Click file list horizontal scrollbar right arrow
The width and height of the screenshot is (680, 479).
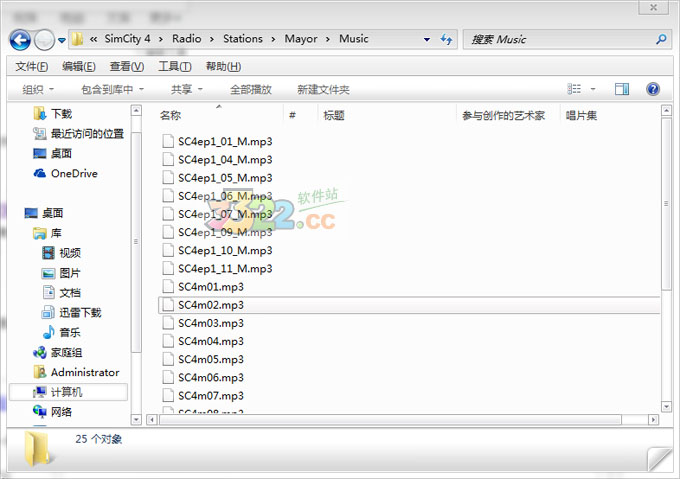(653, 420)
